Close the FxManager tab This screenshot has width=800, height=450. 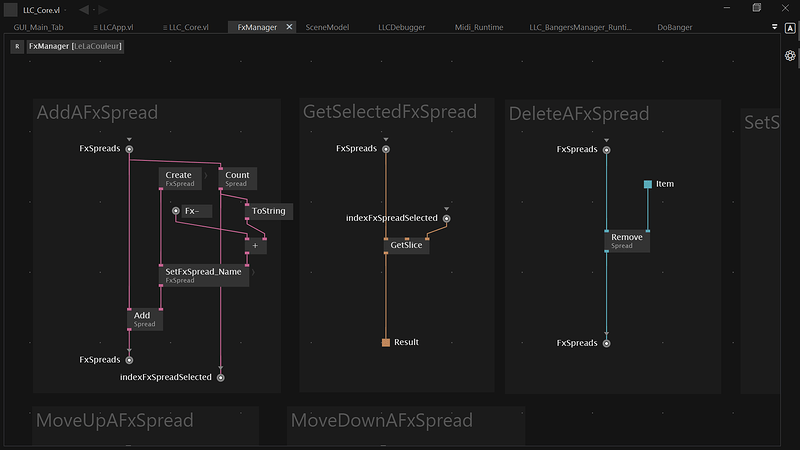click(290, 27)
